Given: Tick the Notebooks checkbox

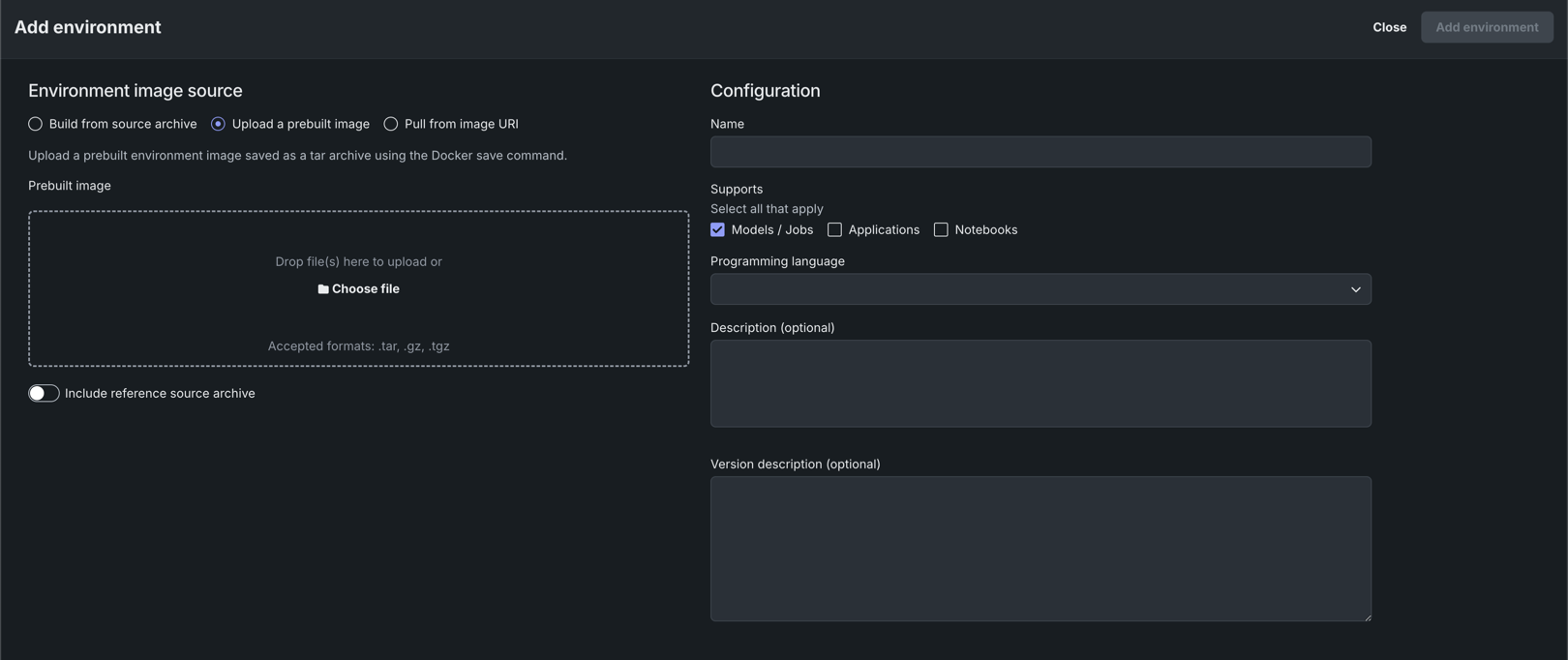Looking at the screenshot, I should [941, 229].
